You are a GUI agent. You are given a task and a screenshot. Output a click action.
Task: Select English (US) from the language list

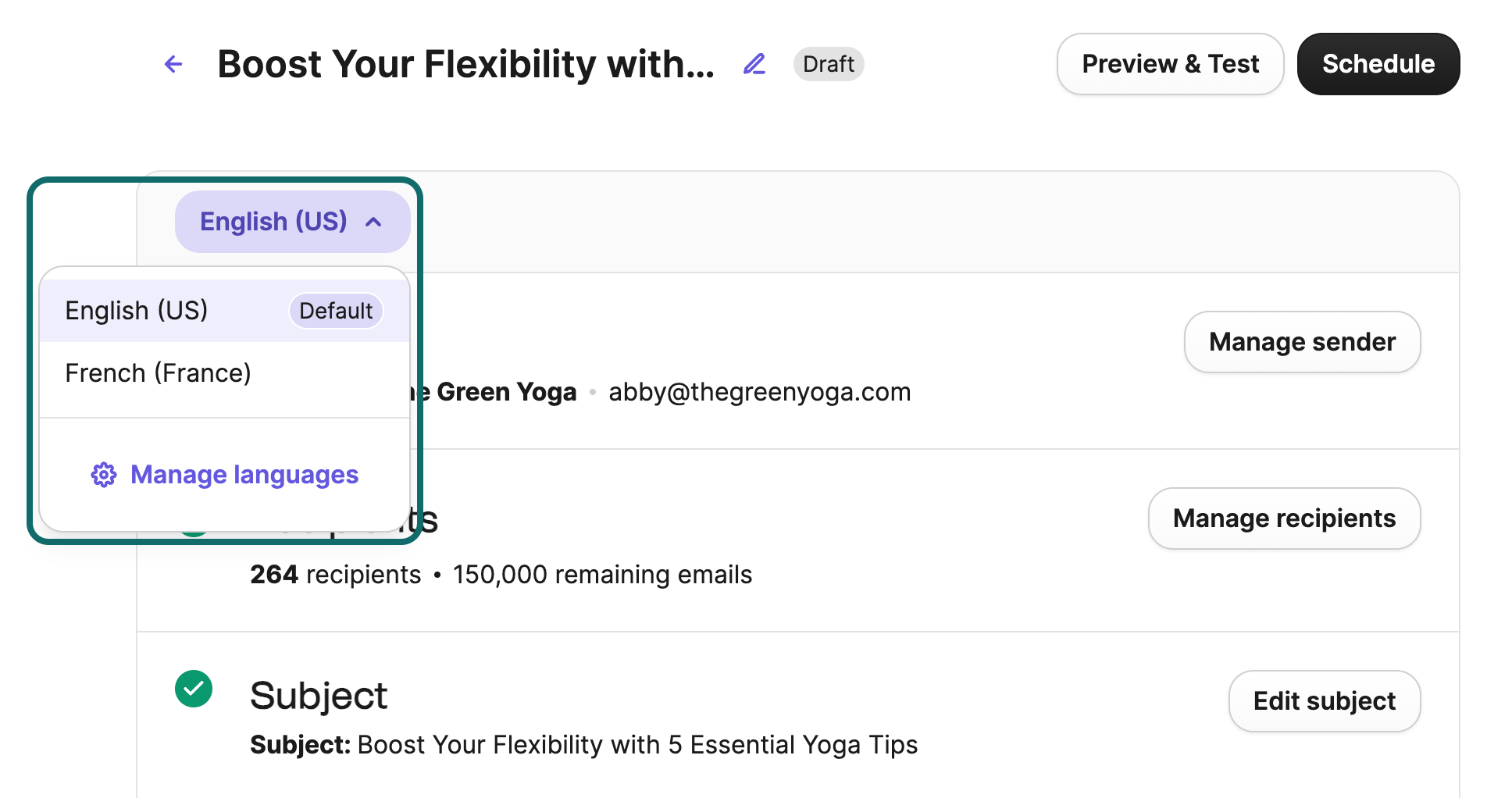pyautogui.click(x=137, y=311)
